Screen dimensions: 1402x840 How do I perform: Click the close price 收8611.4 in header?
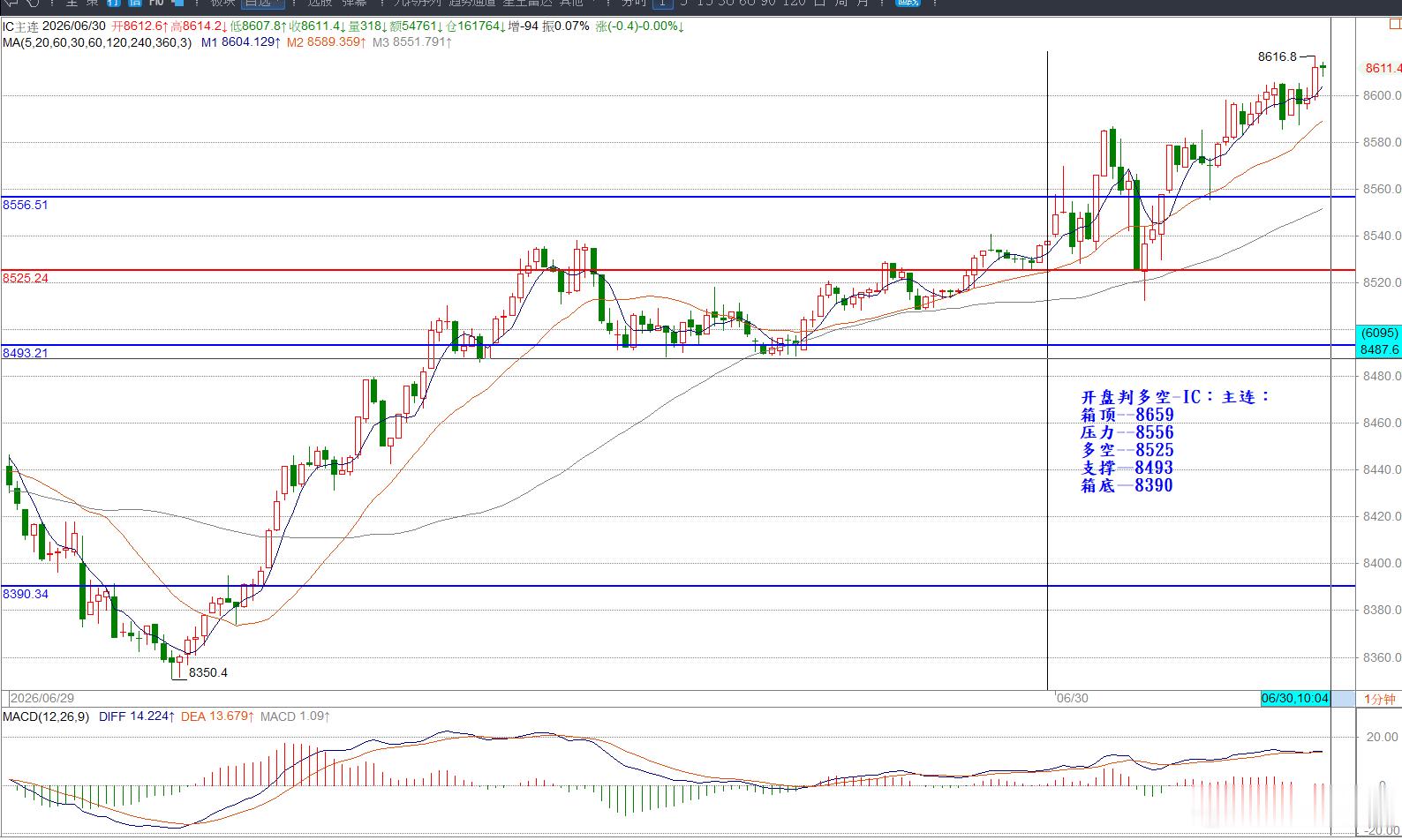tap(318, 26)
